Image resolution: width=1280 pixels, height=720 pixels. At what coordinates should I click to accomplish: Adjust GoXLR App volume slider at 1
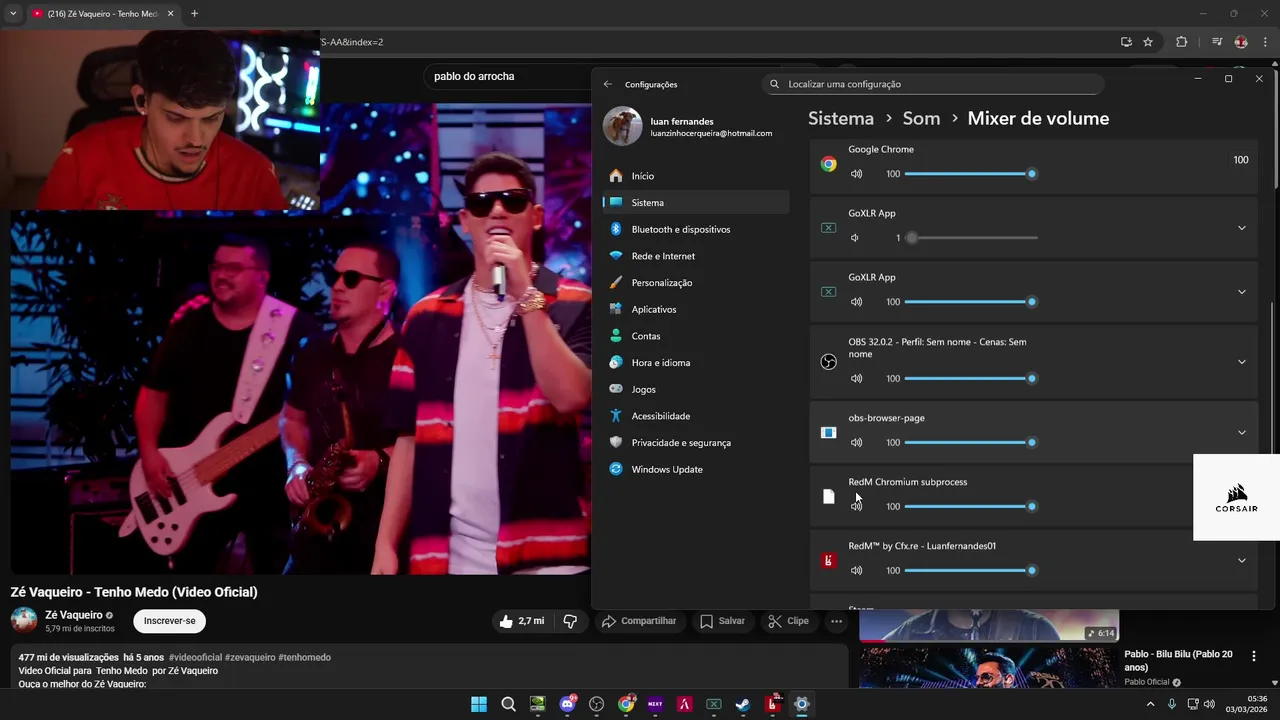971,238
